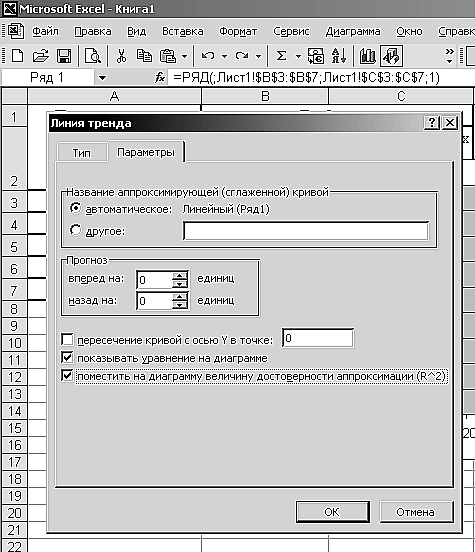This screenshot has height=552, width=475.
Task: Click the Save floppy disk icon
Action: tap(64, 56)
